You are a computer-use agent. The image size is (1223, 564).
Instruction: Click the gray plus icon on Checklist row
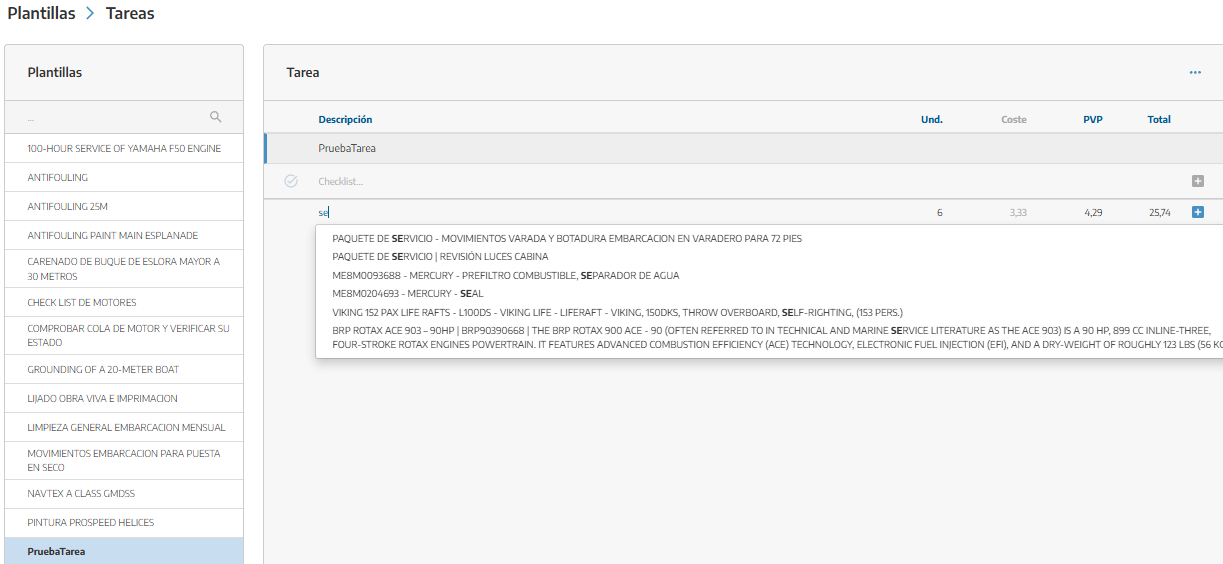[x=1198, y=181]
